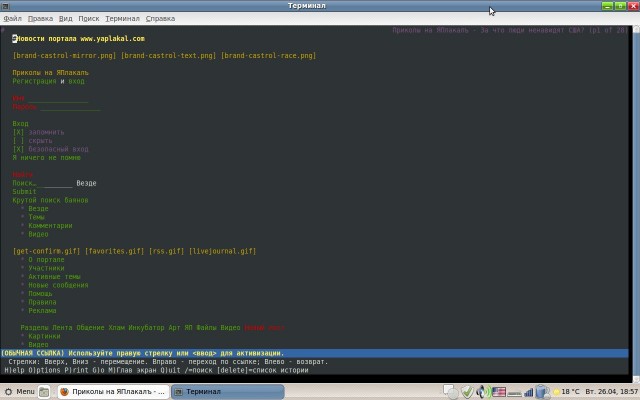Image resolution: width=640 pixels, height=400 pixels.
Task: Open the Активные темы link
Action: (54, 277)
